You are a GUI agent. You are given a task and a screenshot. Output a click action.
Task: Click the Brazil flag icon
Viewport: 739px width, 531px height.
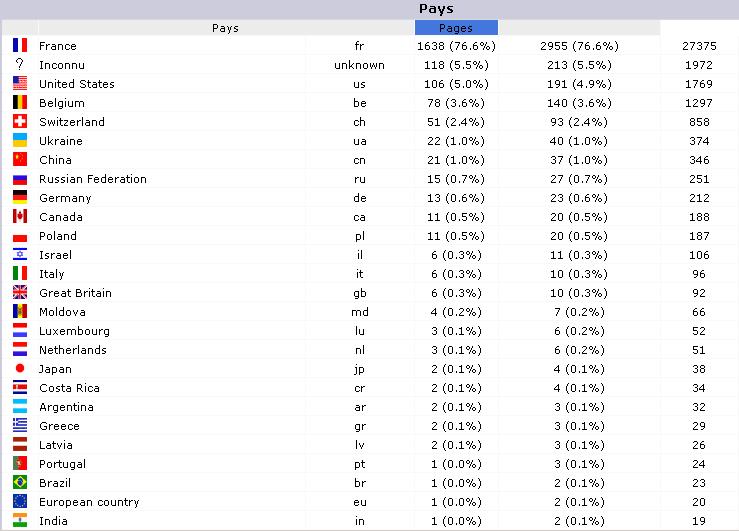pos(20,483)
